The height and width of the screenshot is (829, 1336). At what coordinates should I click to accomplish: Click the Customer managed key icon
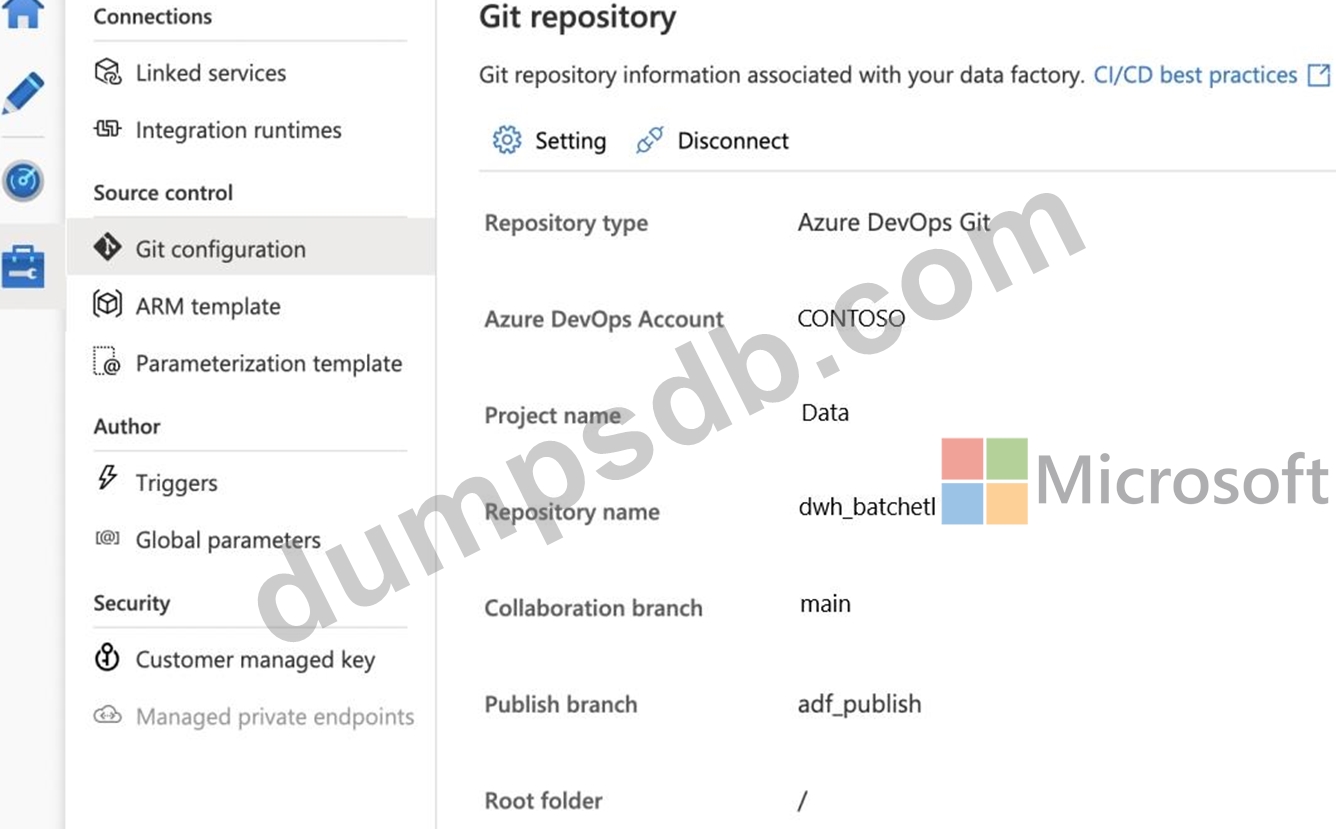pyautogui.click(x=107, y=658)
